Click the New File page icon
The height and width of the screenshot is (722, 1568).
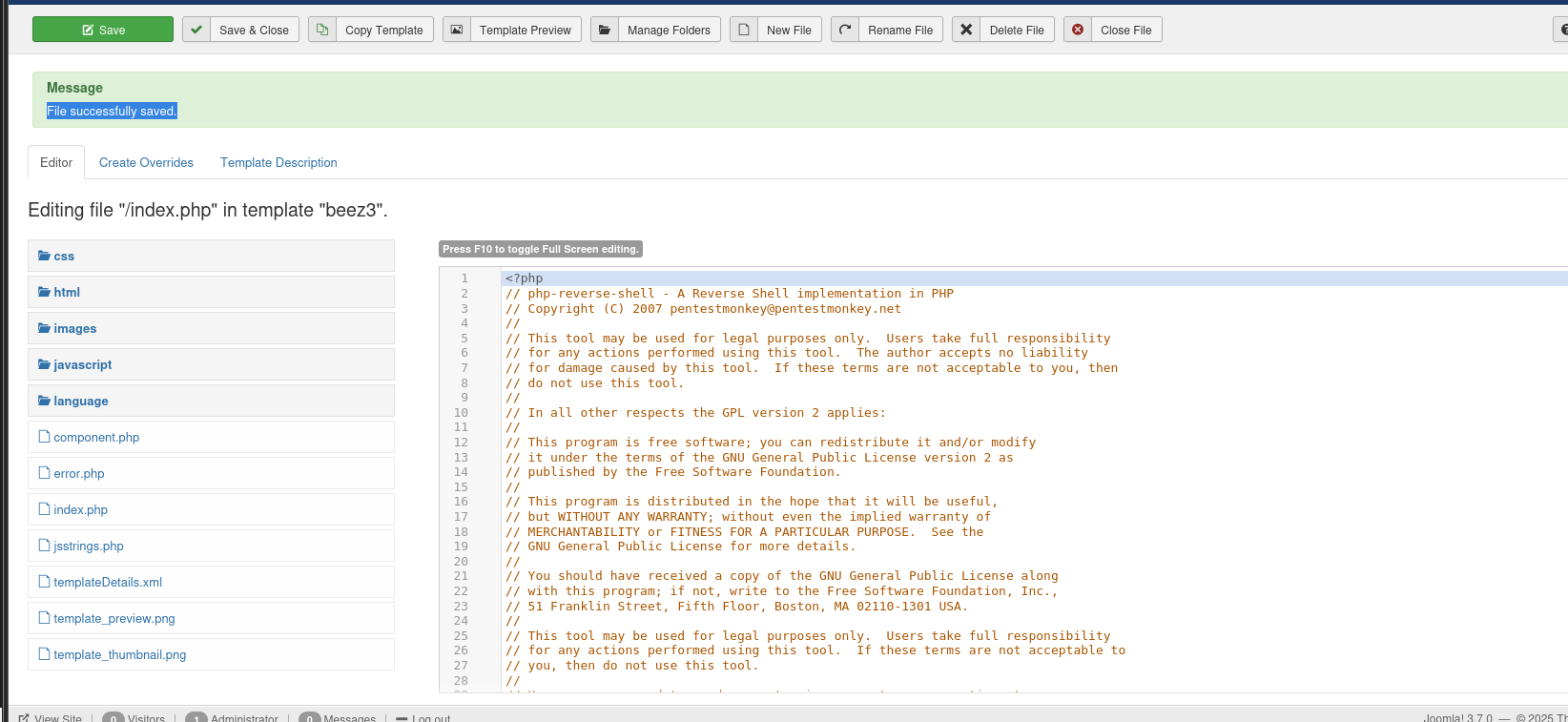click(744, 30)
